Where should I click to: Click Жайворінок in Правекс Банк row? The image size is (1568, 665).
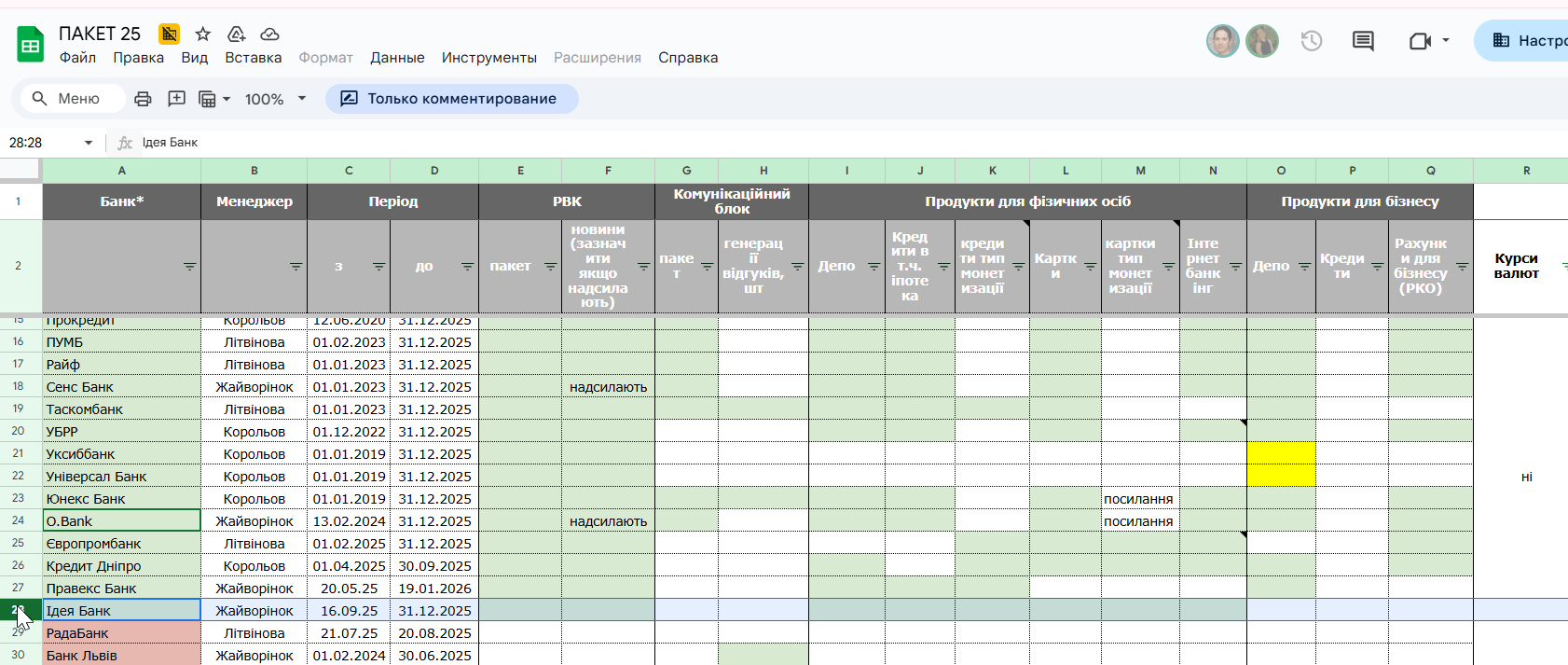(254, 588)
